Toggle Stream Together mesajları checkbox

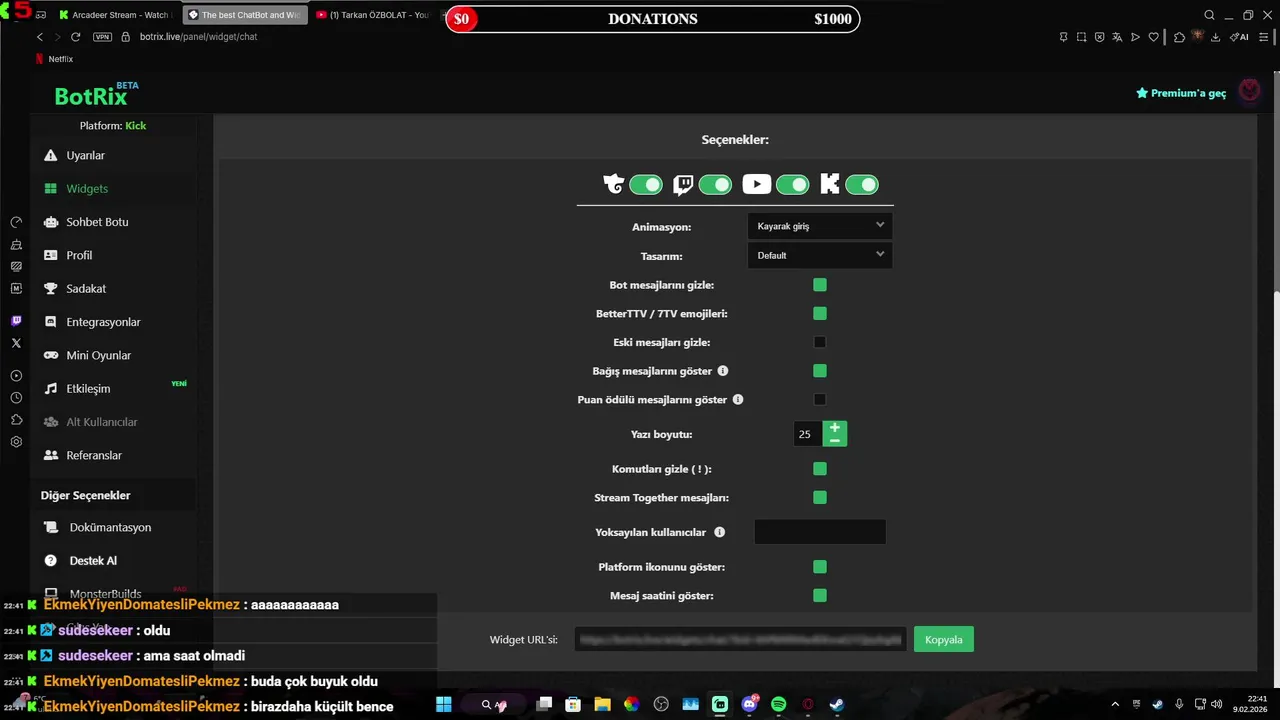point(820,498)
